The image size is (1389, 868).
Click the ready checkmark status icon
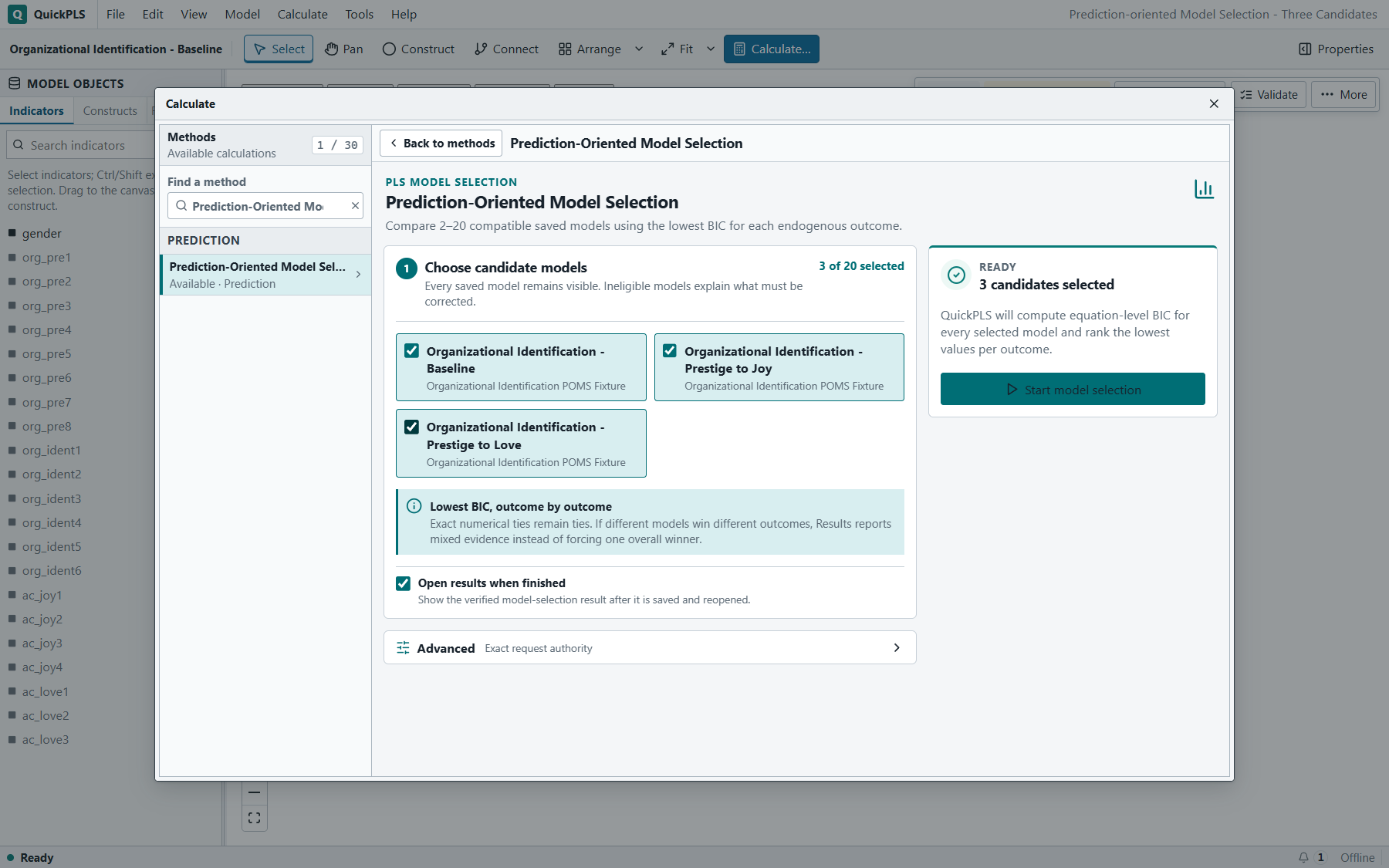956,275
